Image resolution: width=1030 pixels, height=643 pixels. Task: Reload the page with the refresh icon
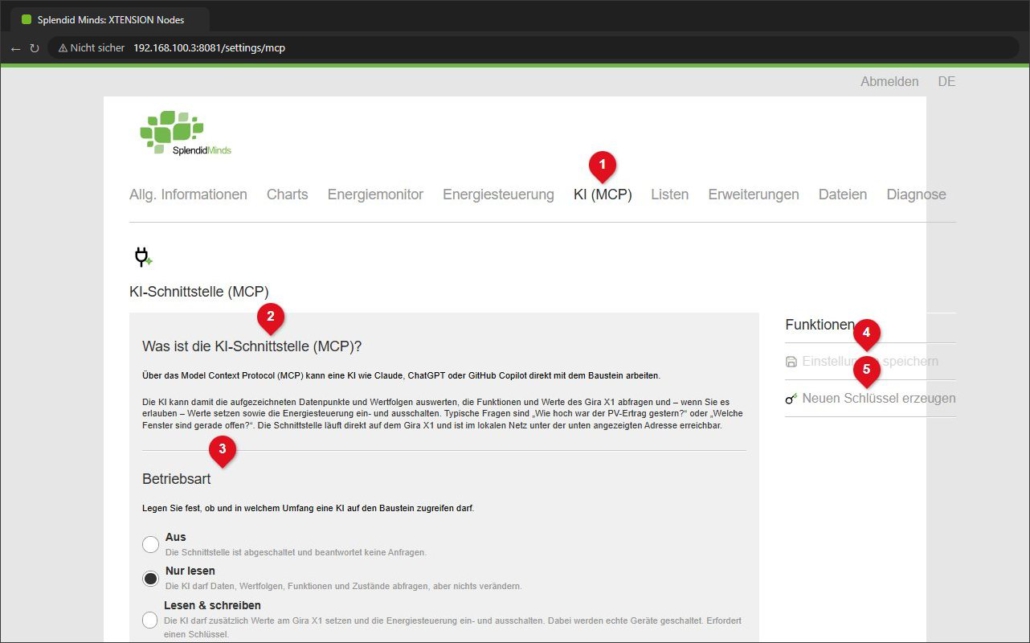pyautogui.click(x=34, y=49)
